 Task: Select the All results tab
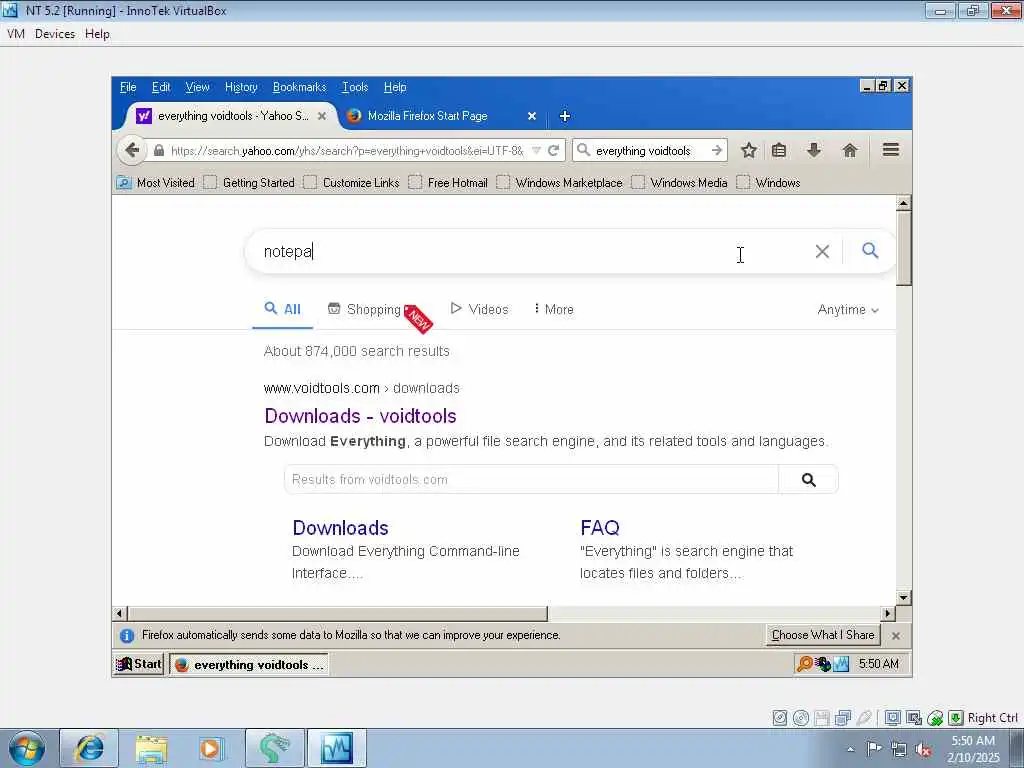[283, 310]
